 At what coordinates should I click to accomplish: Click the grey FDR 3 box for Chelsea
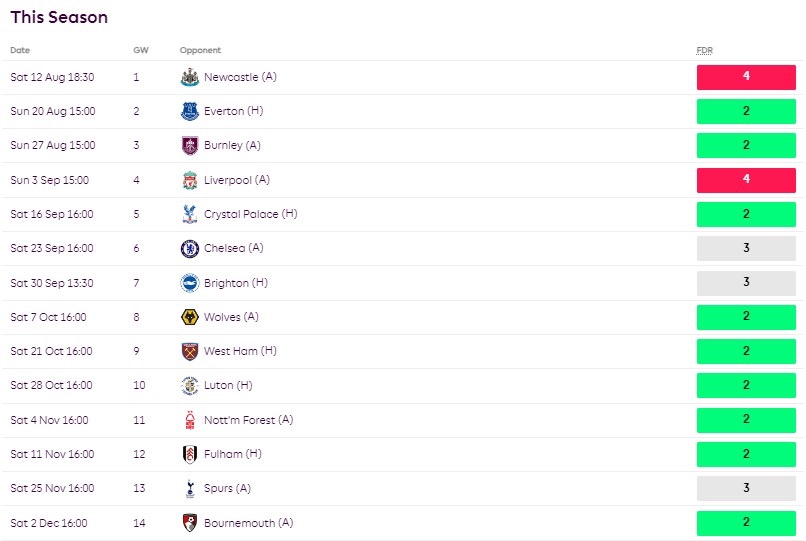tap(746, 248)
